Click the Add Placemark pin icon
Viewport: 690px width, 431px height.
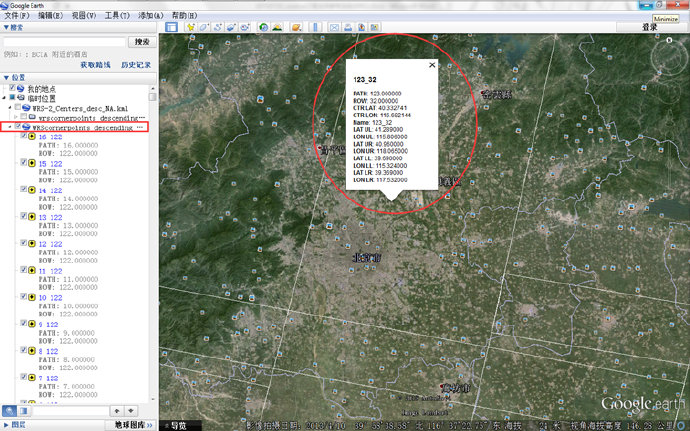tap(191, 27)
